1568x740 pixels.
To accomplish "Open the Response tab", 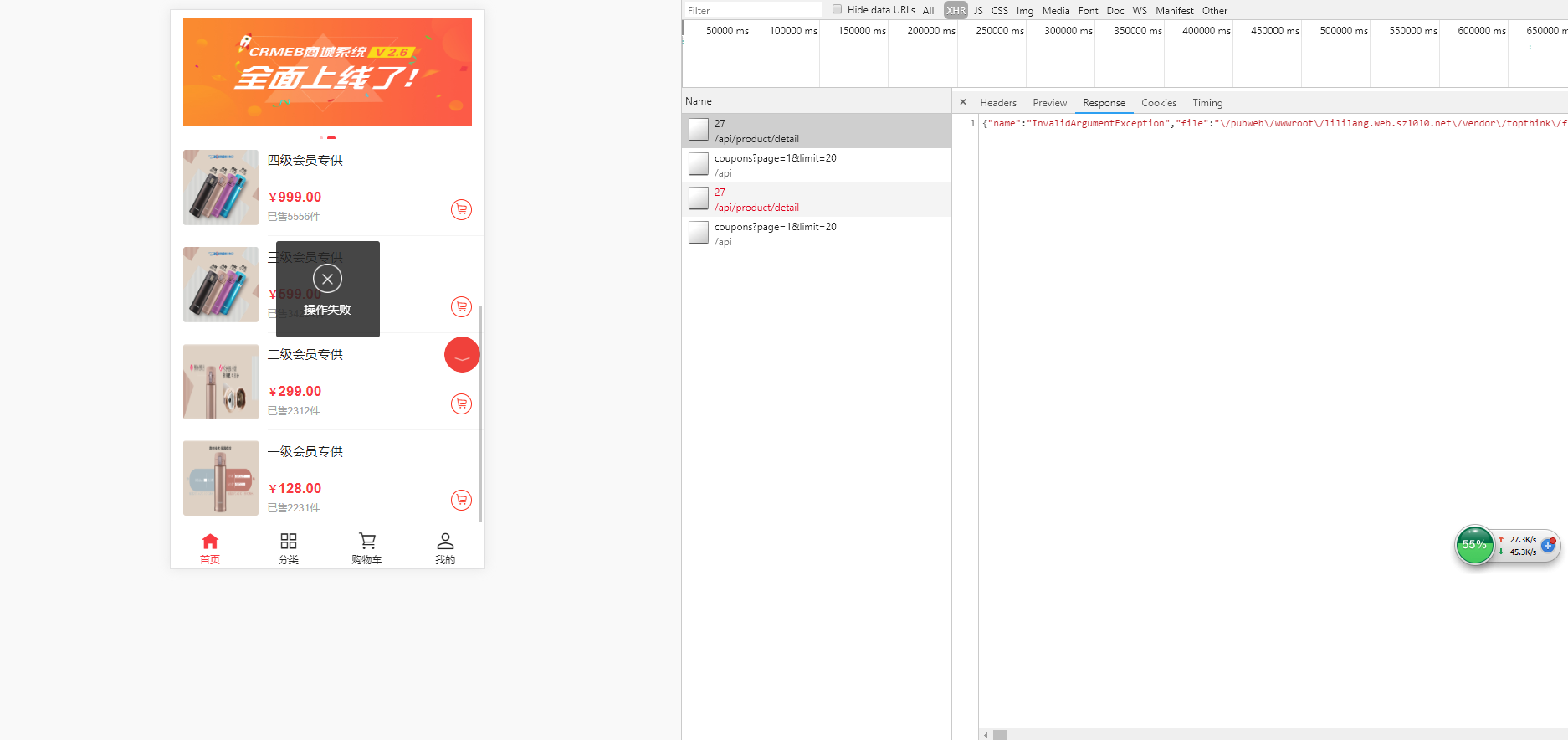I will (1104, 103).
